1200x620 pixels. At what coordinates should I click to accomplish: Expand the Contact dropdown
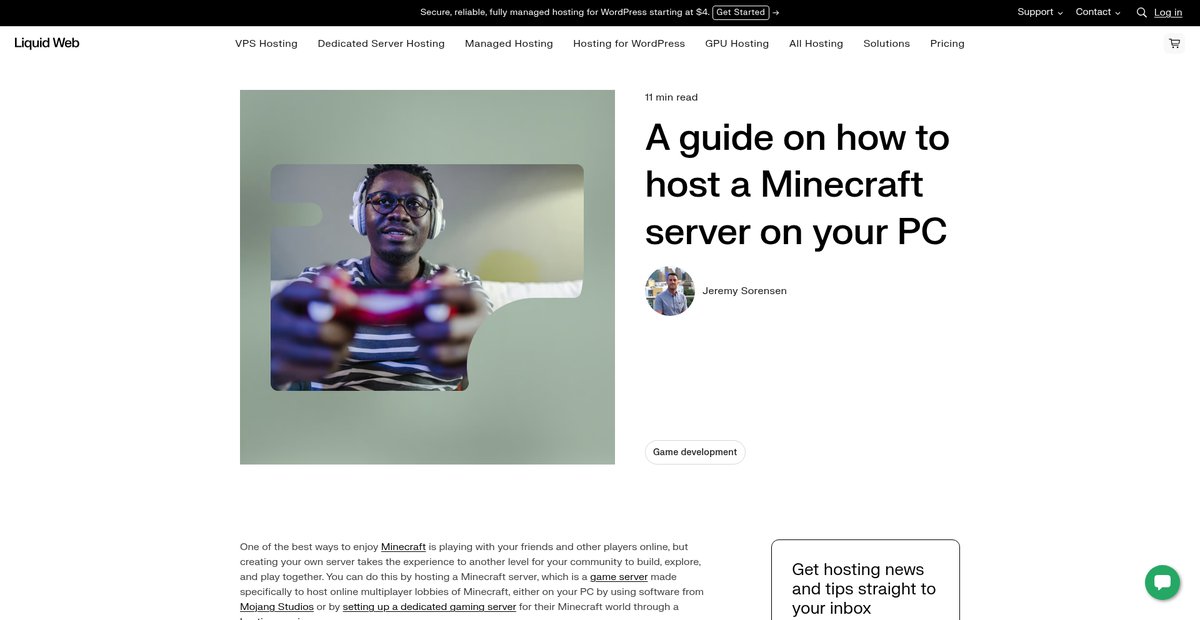click(1097, 12)
